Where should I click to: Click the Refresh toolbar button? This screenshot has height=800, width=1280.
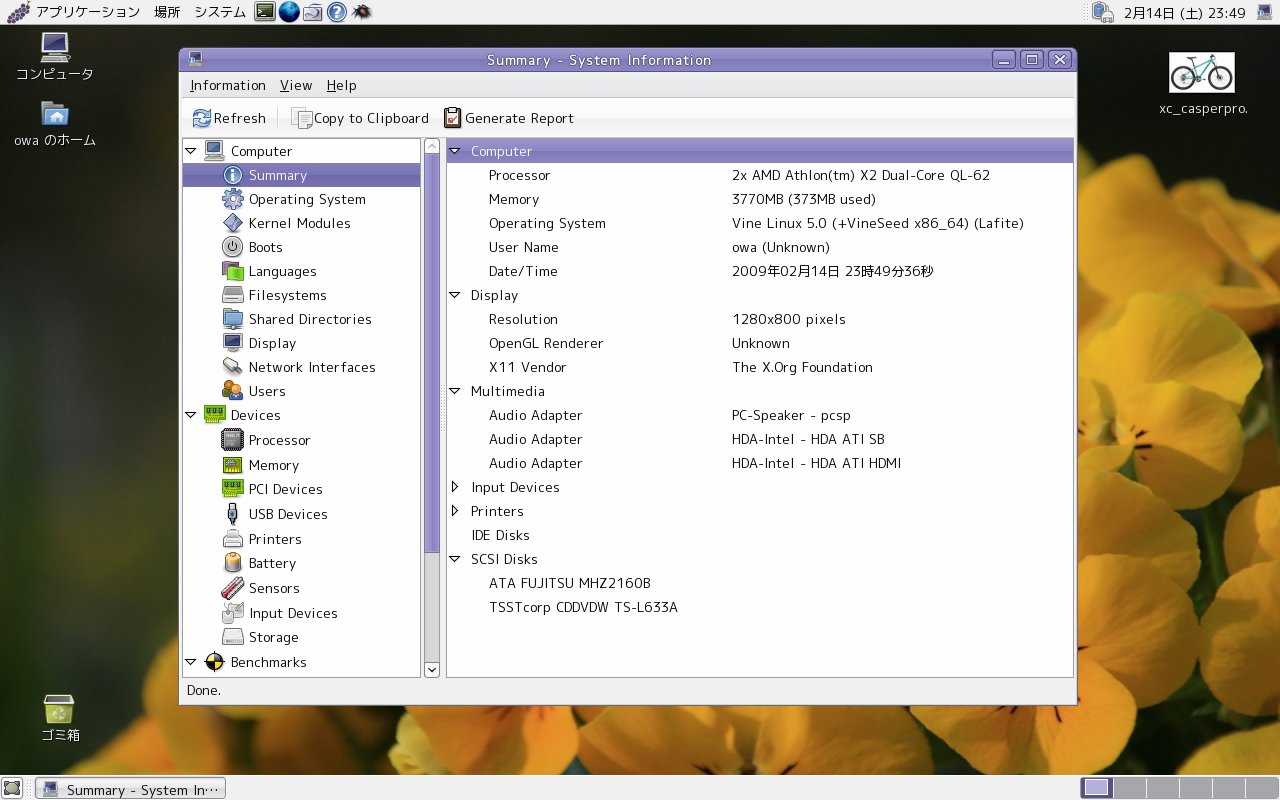pos(229,118)
